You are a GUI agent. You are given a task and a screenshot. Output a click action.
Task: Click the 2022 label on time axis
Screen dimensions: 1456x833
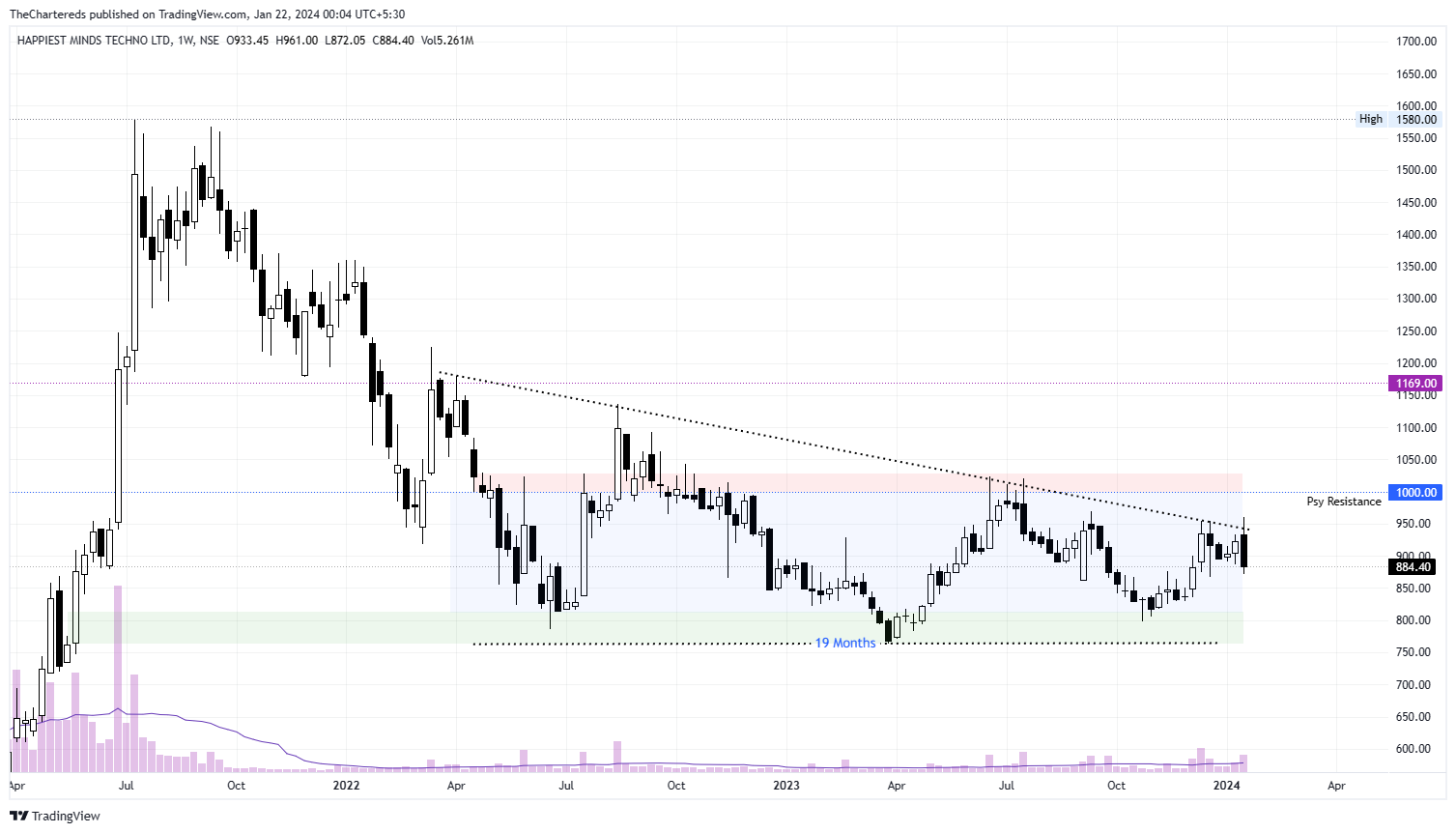pyautogui.click(x=346, y=786)
